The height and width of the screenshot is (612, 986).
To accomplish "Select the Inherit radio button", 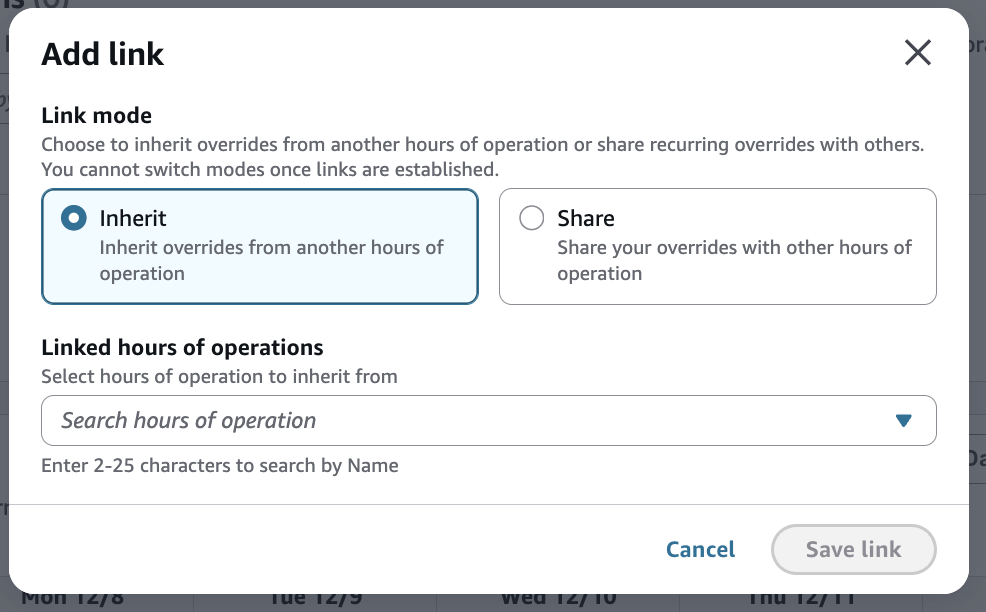I will click(73, 218).
